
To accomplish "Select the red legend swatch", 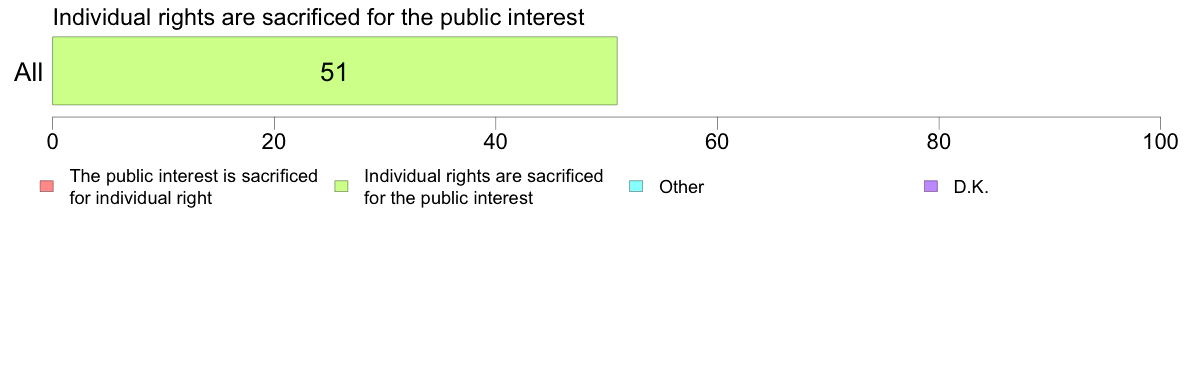I will coord(46,186).
